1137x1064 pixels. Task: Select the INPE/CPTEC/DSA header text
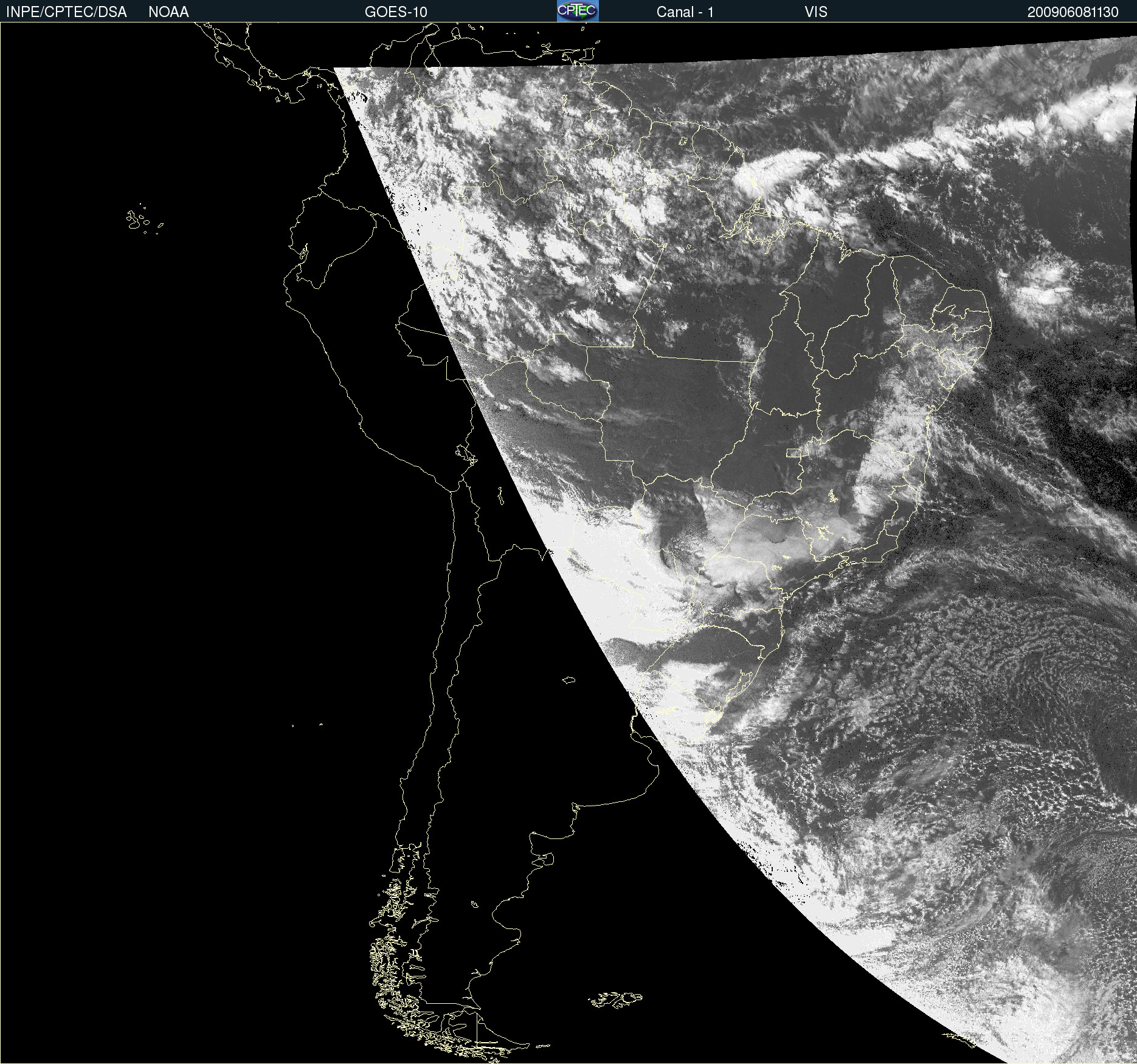(x=66, y=12)
